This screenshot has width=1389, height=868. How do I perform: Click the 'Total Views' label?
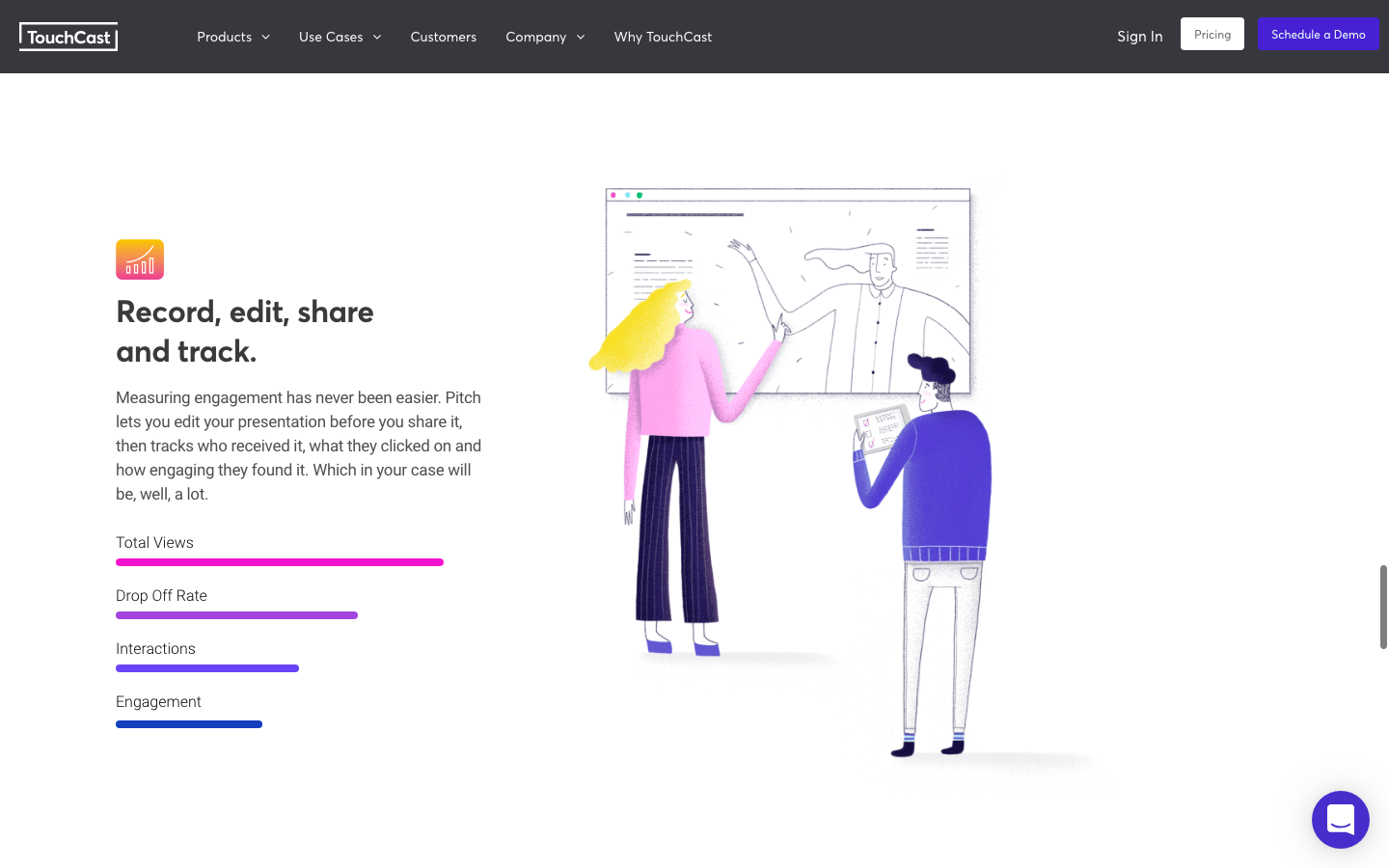point(154,543)
